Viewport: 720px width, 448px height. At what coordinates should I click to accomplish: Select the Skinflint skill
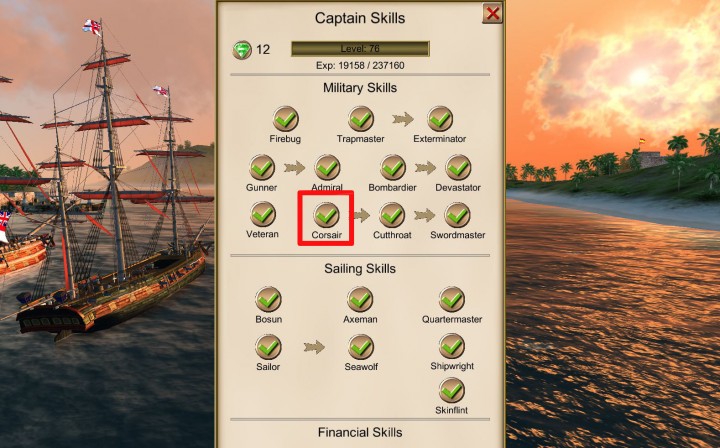452,390
